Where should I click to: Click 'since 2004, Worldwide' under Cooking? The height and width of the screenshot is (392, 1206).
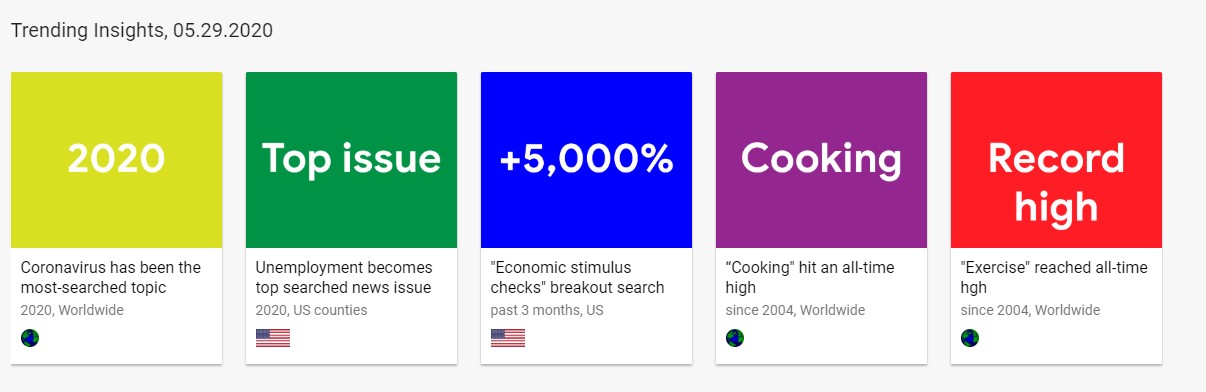pos(797,310)
